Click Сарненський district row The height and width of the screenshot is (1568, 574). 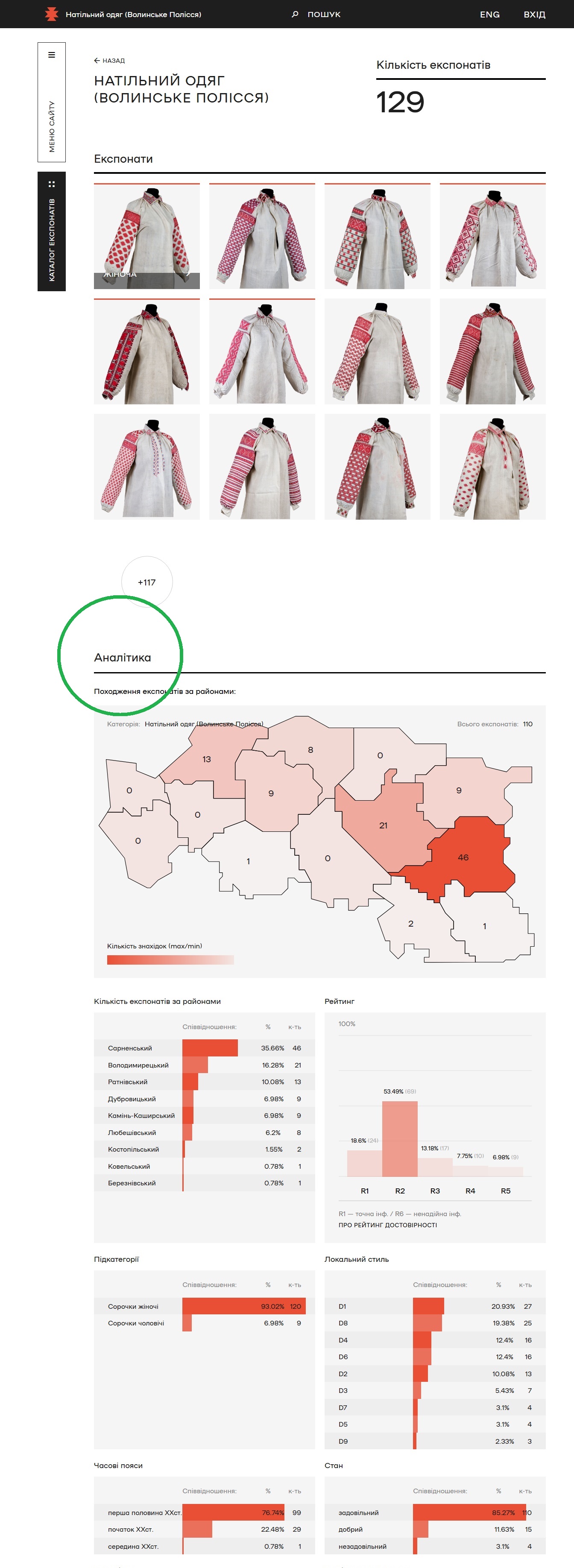click(204, 1048)
